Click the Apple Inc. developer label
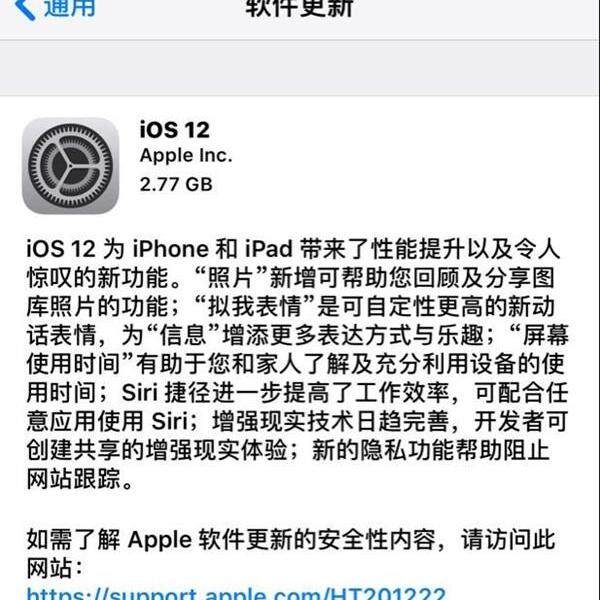 (186, 156)
